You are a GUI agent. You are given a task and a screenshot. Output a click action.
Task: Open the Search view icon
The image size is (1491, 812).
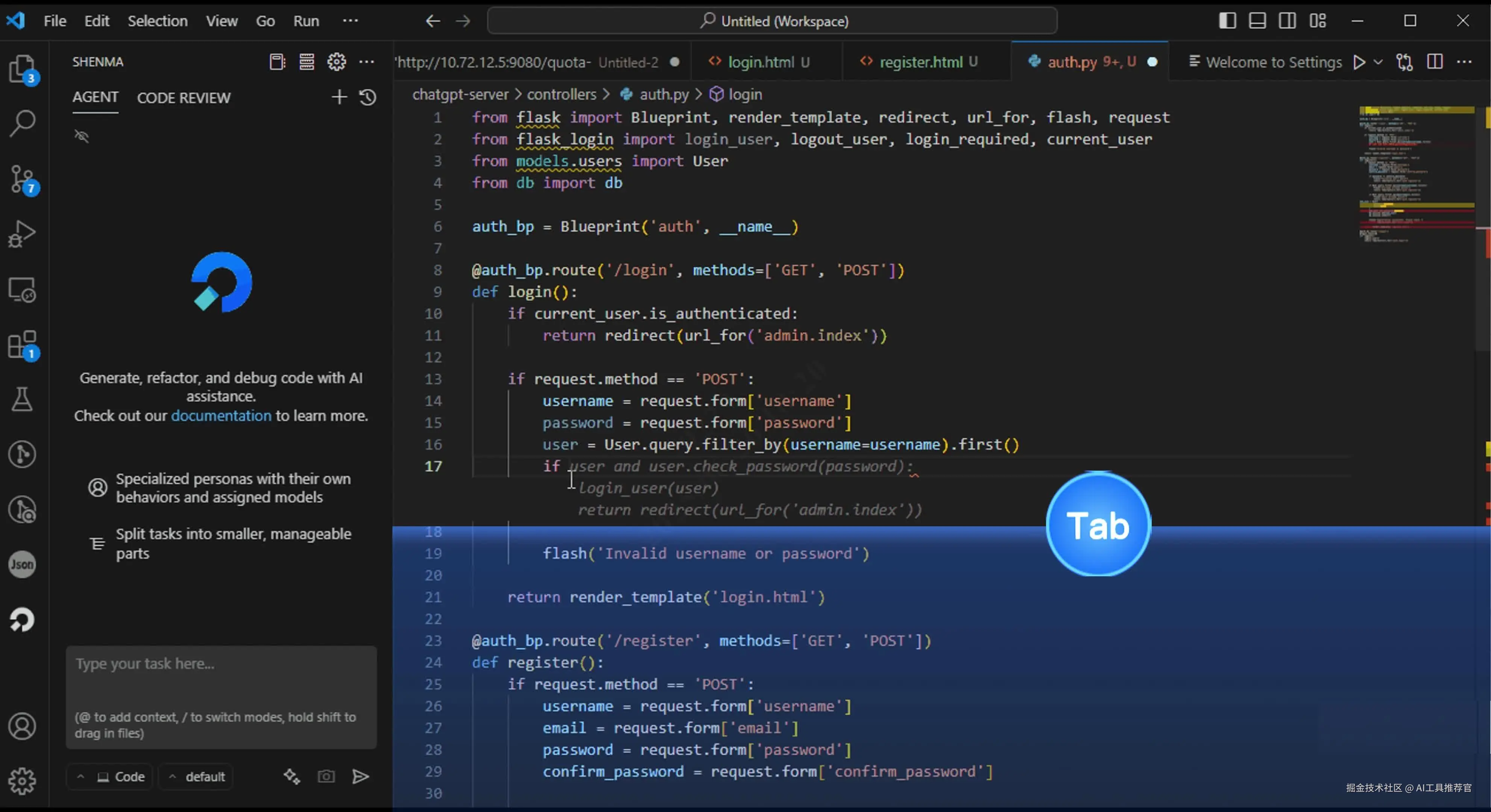22,123
